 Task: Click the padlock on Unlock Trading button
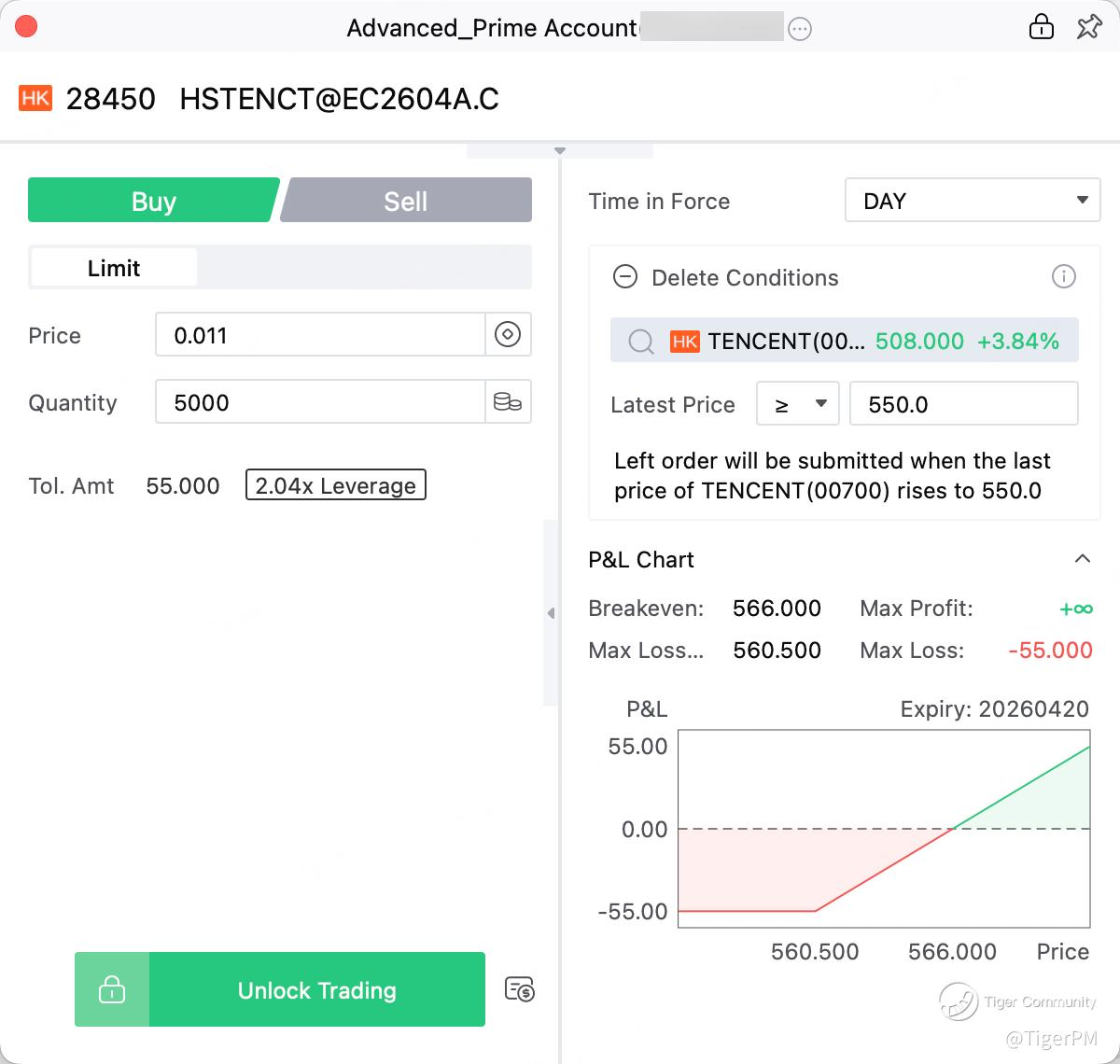pyautogui.click(x=112, y=989)
